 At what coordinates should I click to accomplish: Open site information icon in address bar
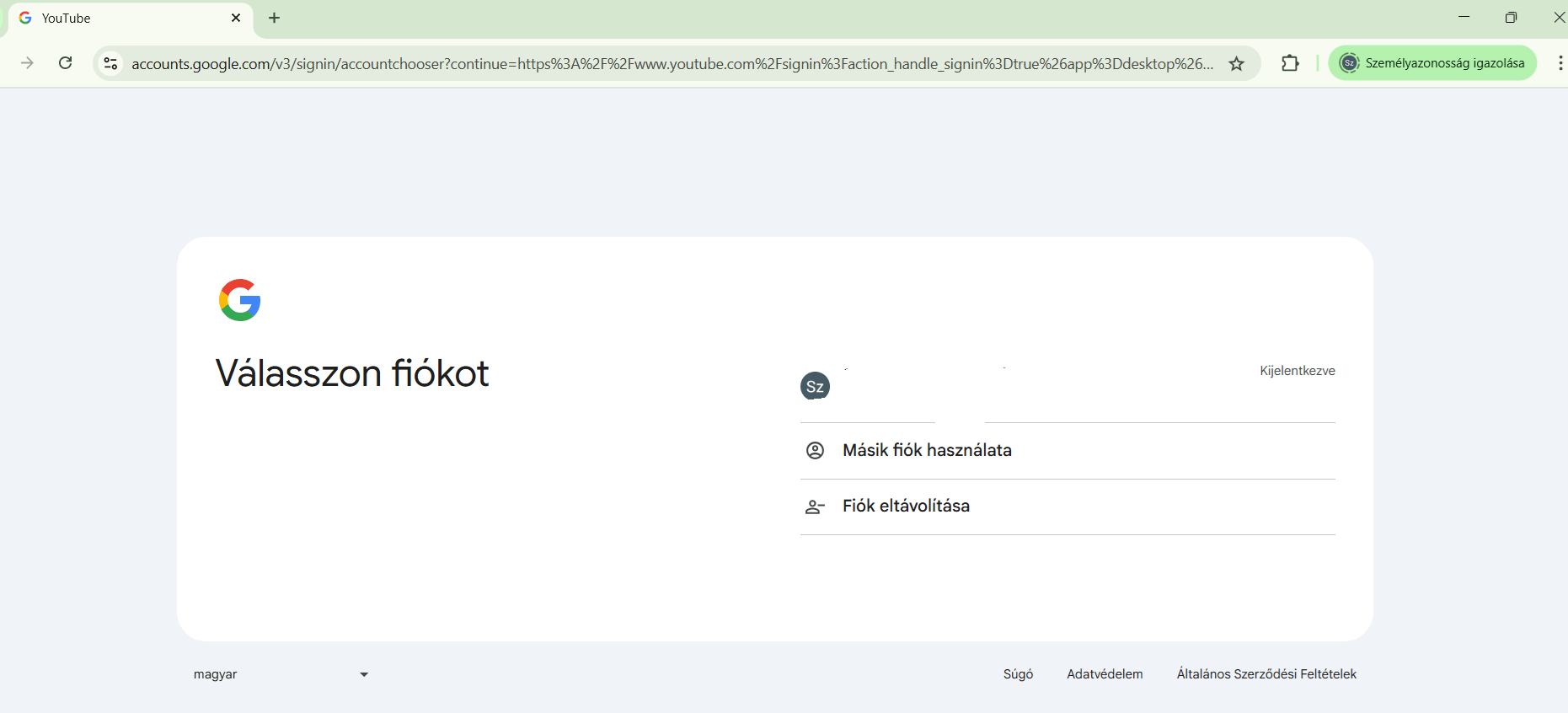pyautogui.click(x=110, y=63)
